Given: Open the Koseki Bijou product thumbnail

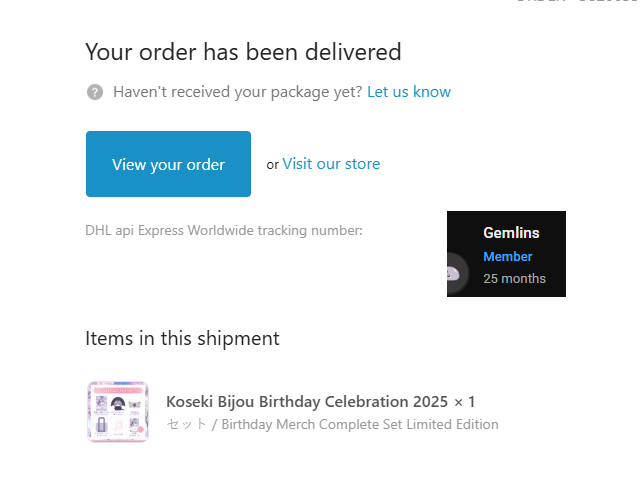Looking at the screenshot, I should click(118, 411).
